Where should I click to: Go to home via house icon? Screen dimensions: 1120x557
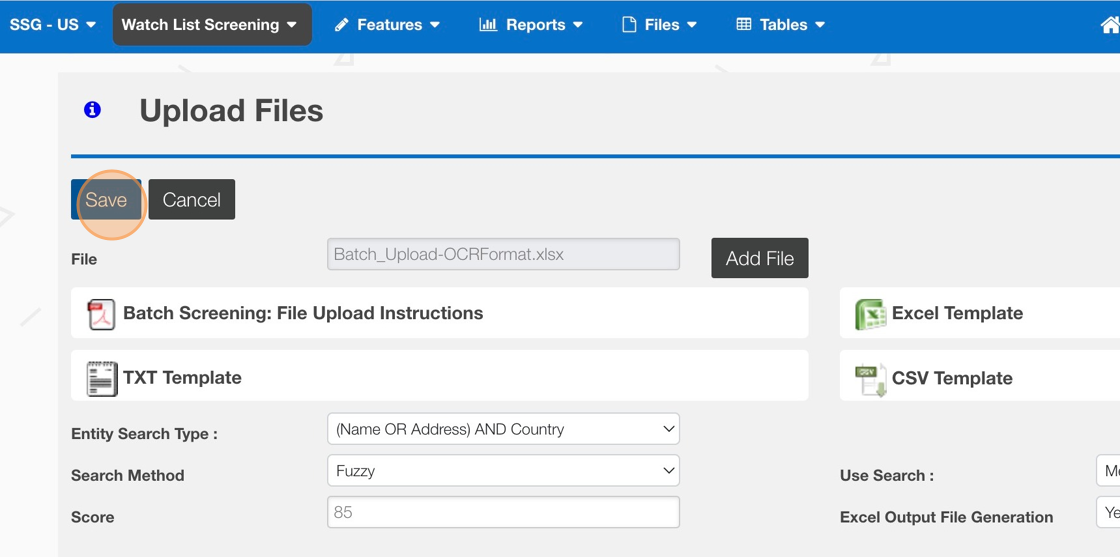[1109, 25]
